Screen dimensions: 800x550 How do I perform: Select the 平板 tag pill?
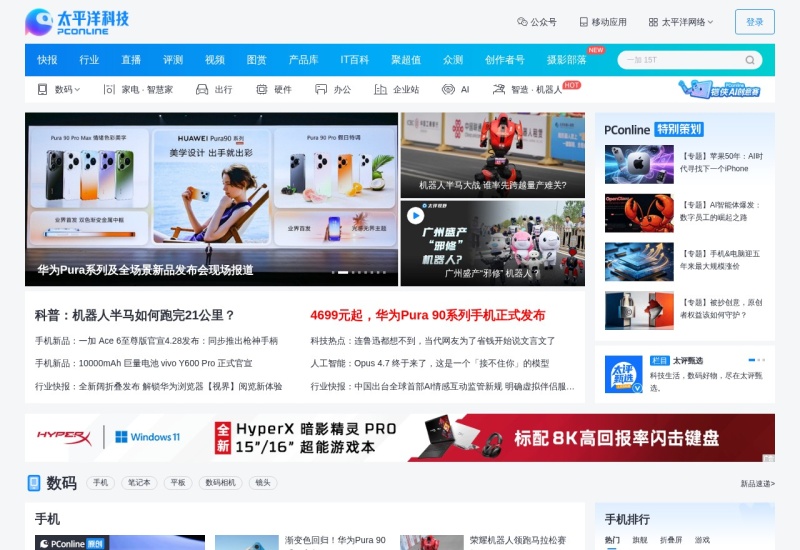pos(178,483)
